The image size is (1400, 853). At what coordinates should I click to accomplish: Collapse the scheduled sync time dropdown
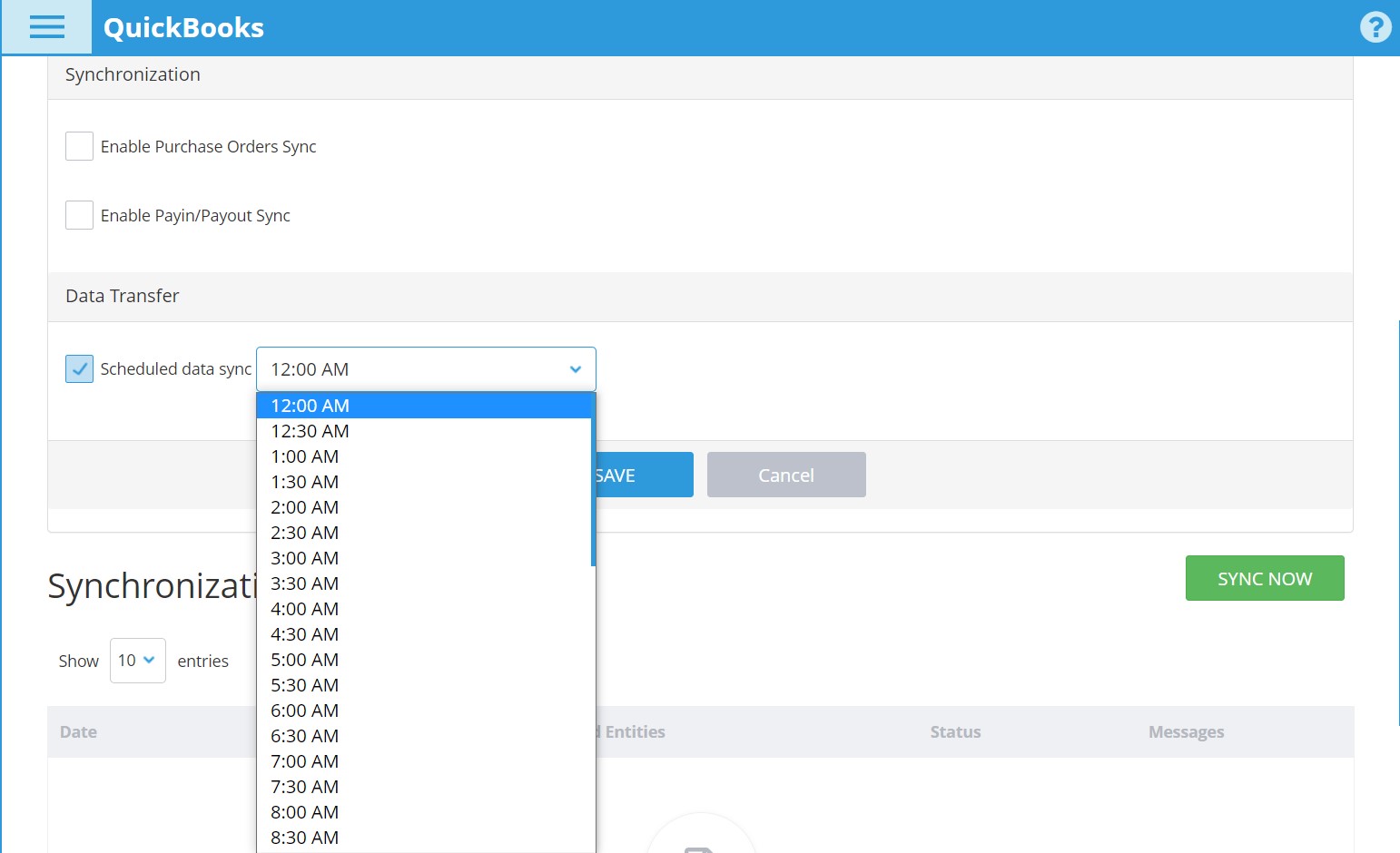click(x=426, y=369)
